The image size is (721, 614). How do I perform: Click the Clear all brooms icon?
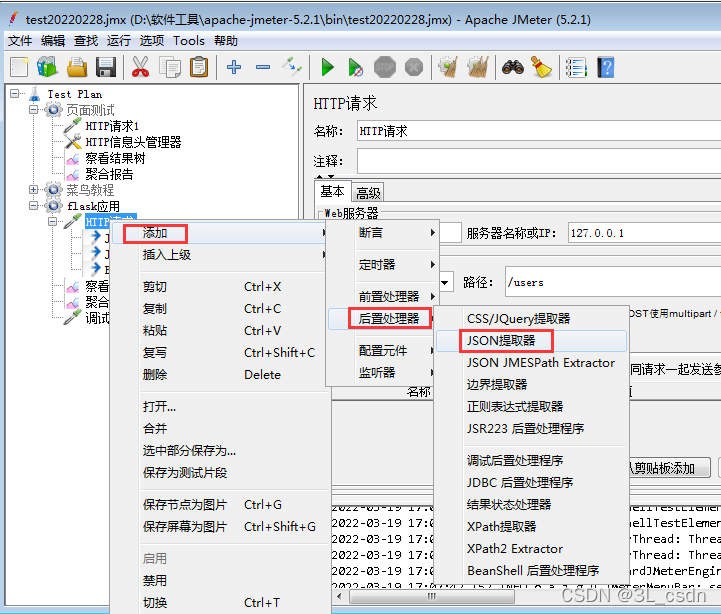(x=477, y=67)
